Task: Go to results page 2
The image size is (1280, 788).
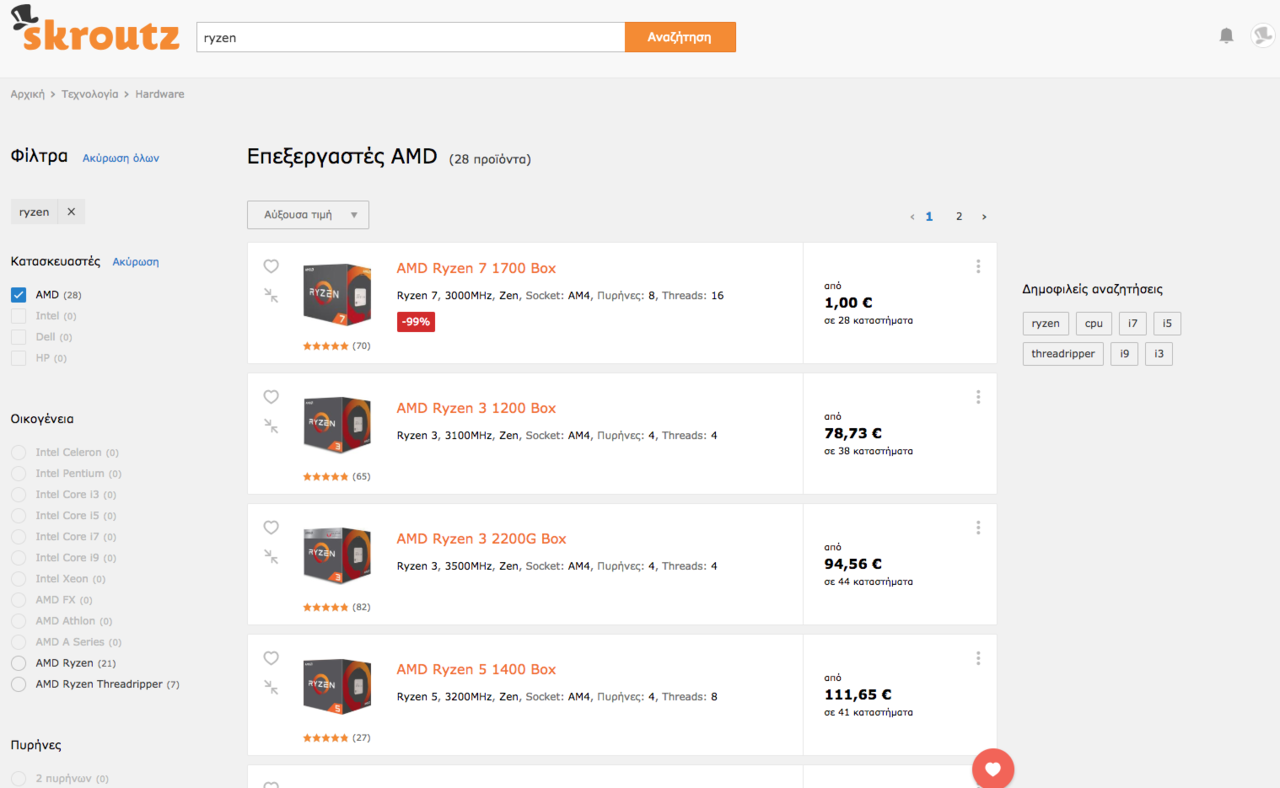Action: pyautogui.click(x=959, y=217)
